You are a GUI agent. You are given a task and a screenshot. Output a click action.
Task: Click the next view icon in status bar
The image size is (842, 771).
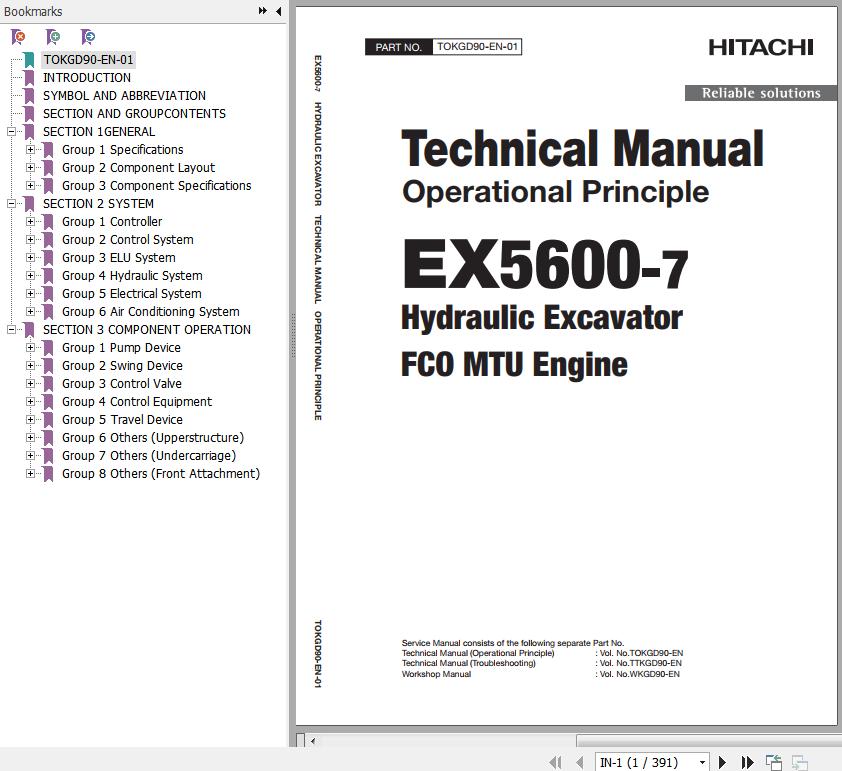tap(800, 762)
